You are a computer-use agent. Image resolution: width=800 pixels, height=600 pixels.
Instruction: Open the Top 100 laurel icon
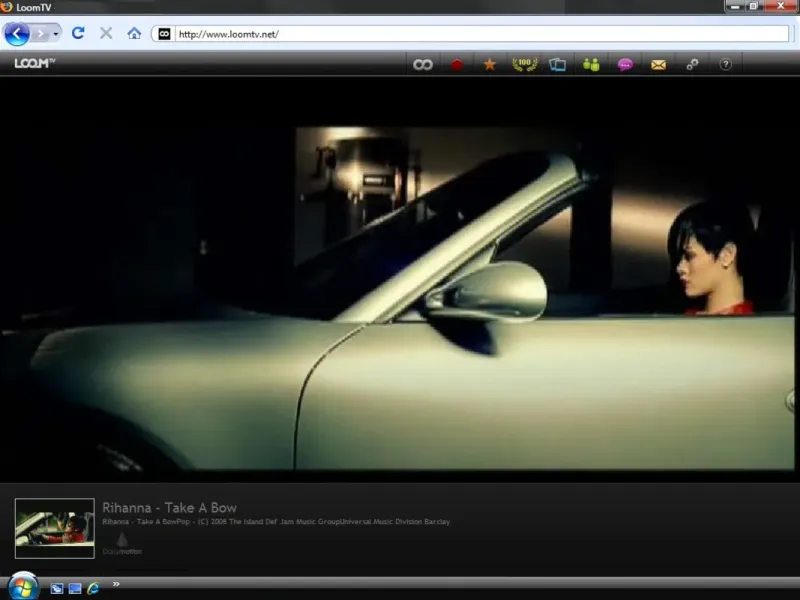point(524,64)
